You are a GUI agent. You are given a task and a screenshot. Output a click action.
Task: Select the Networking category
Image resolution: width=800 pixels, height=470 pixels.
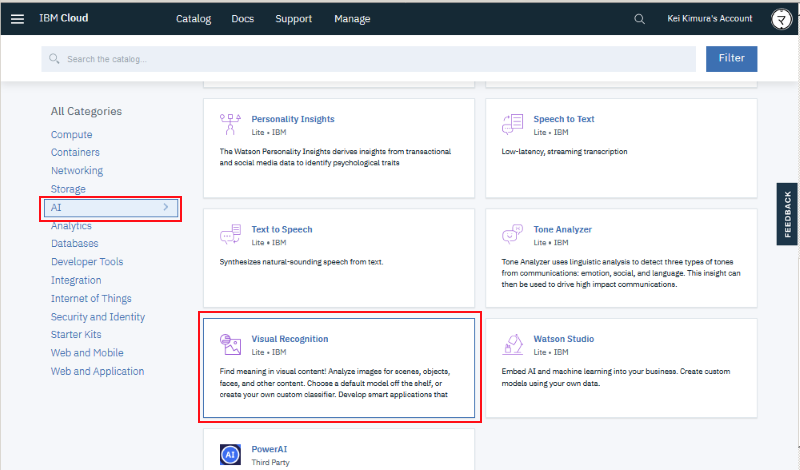point(77,170)
